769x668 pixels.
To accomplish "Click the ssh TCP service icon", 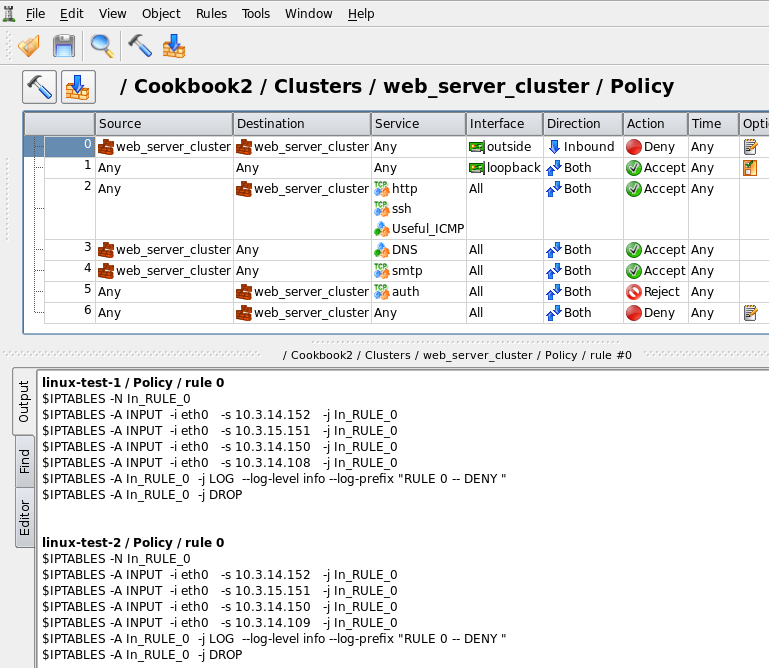I will point(382,208).
